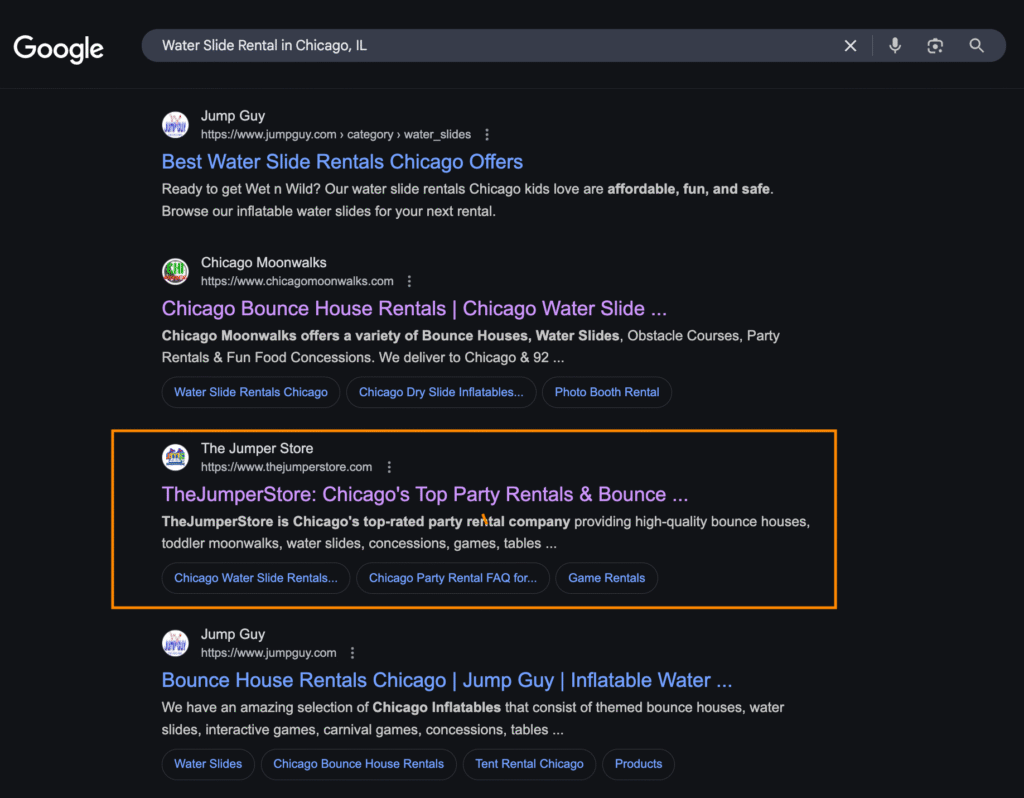The image size is (1024, 798).
Task: Open Chicago Party Rental FAQ sitelink
Action: [x=453, y=579]
